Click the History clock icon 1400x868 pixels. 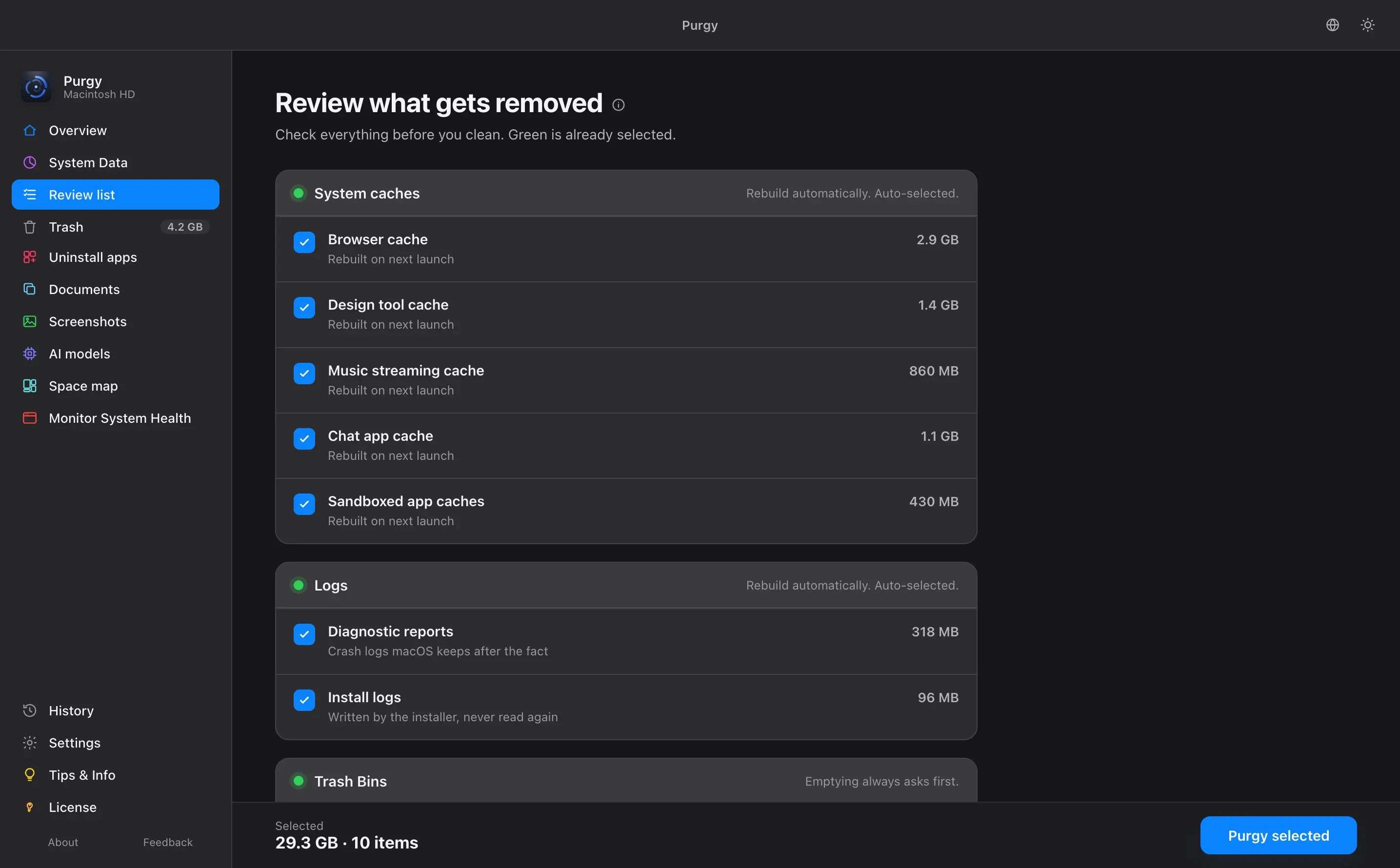[30, 710]
